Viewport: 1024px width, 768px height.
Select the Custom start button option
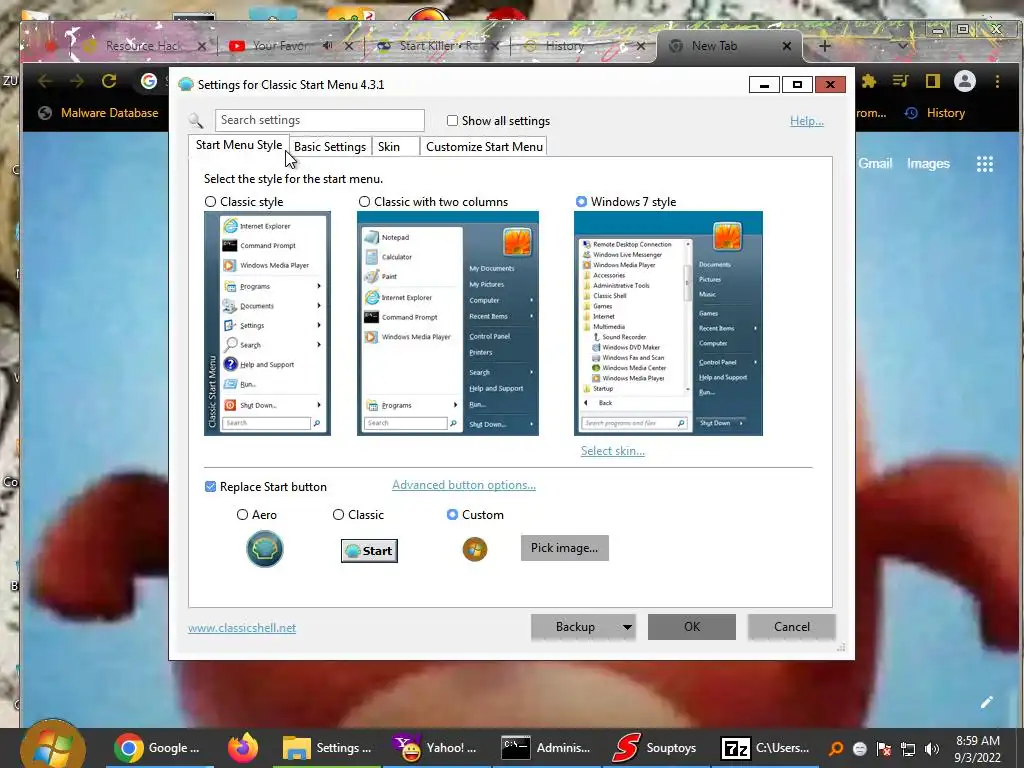coord(452,515)
